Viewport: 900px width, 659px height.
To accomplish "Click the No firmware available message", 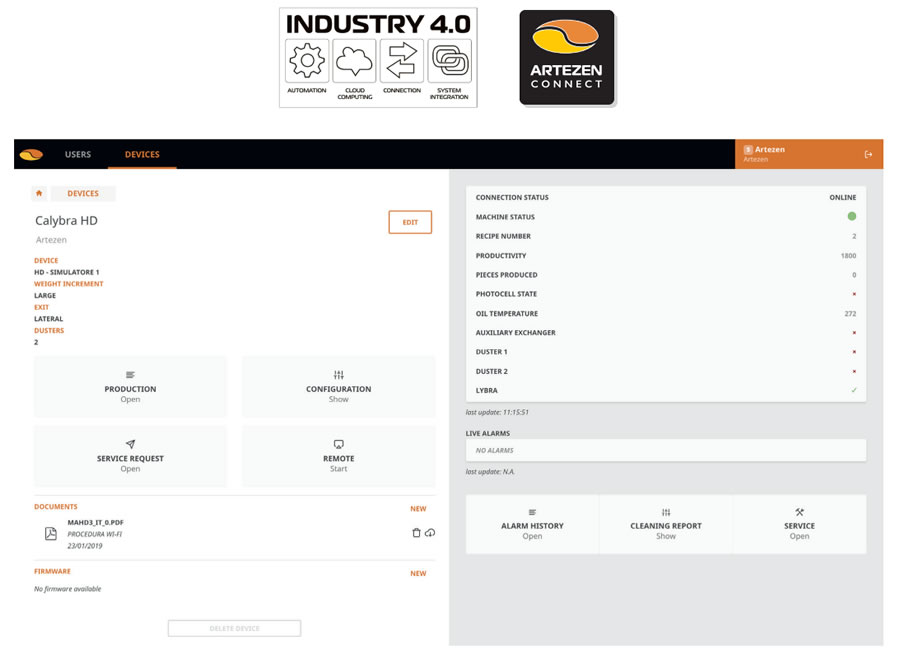I will click(x=68, y=589).
